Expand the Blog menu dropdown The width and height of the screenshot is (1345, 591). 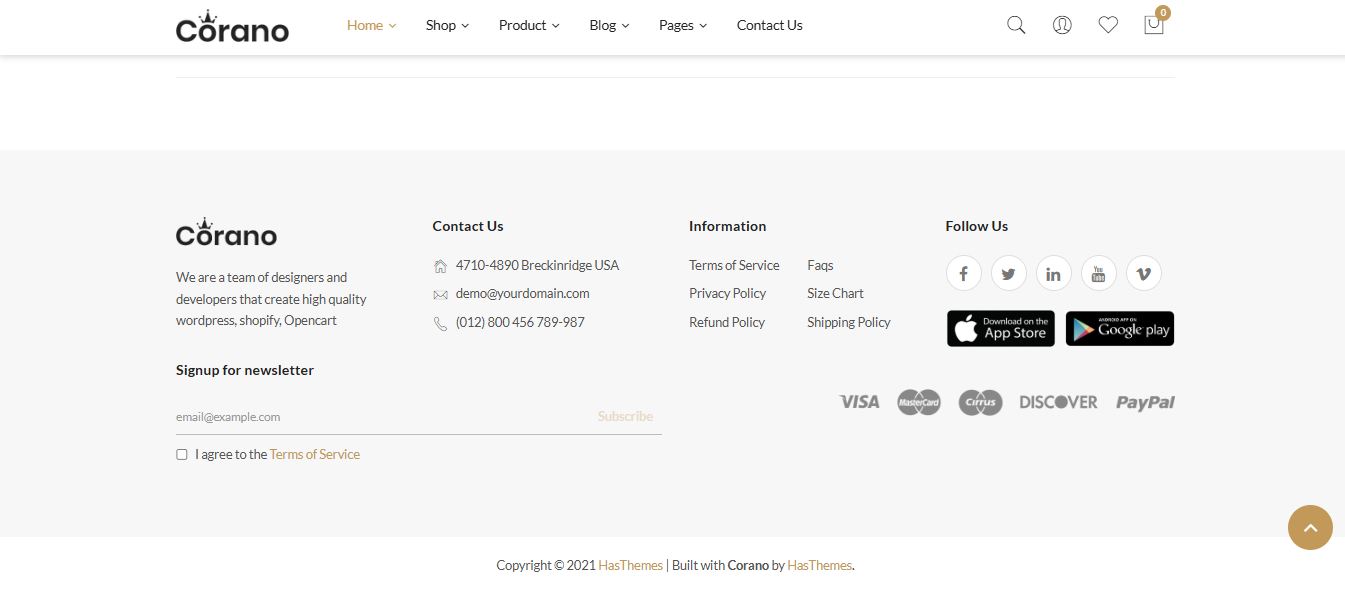tap(609, 25)
